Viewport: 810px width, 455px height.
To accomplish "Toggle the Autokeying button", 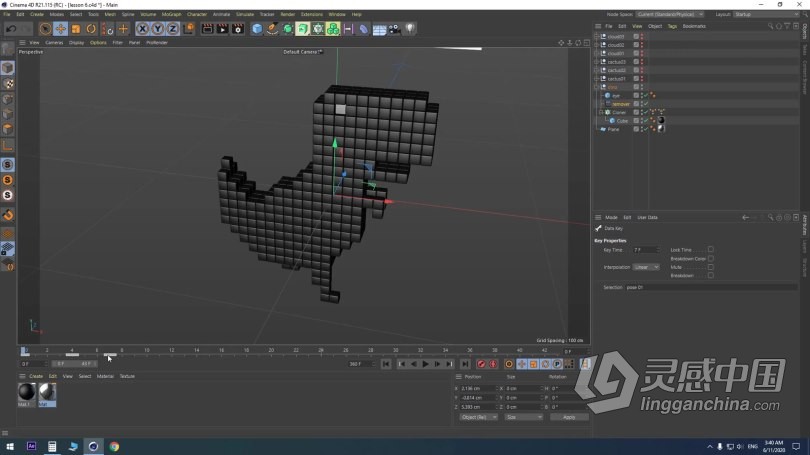I will point(493,365).
